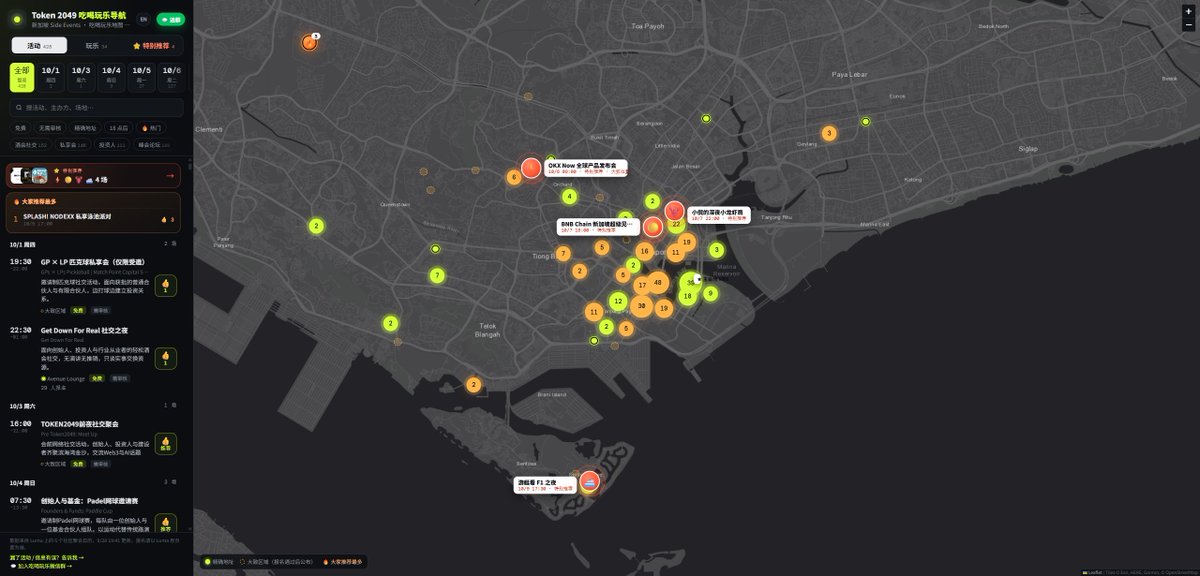Expand the green cluster marker numbered 22
The height and width of the screenshot is (576, 1200).
pos(676,224)
